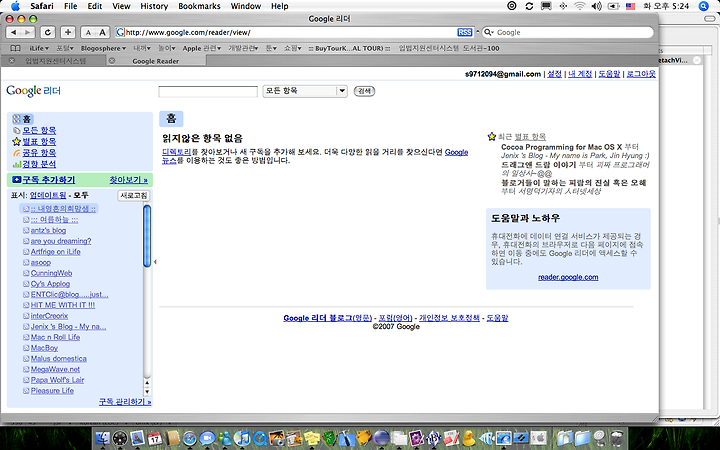Expand the Blogosphere bookmarks folder

[x=103, y=48]
